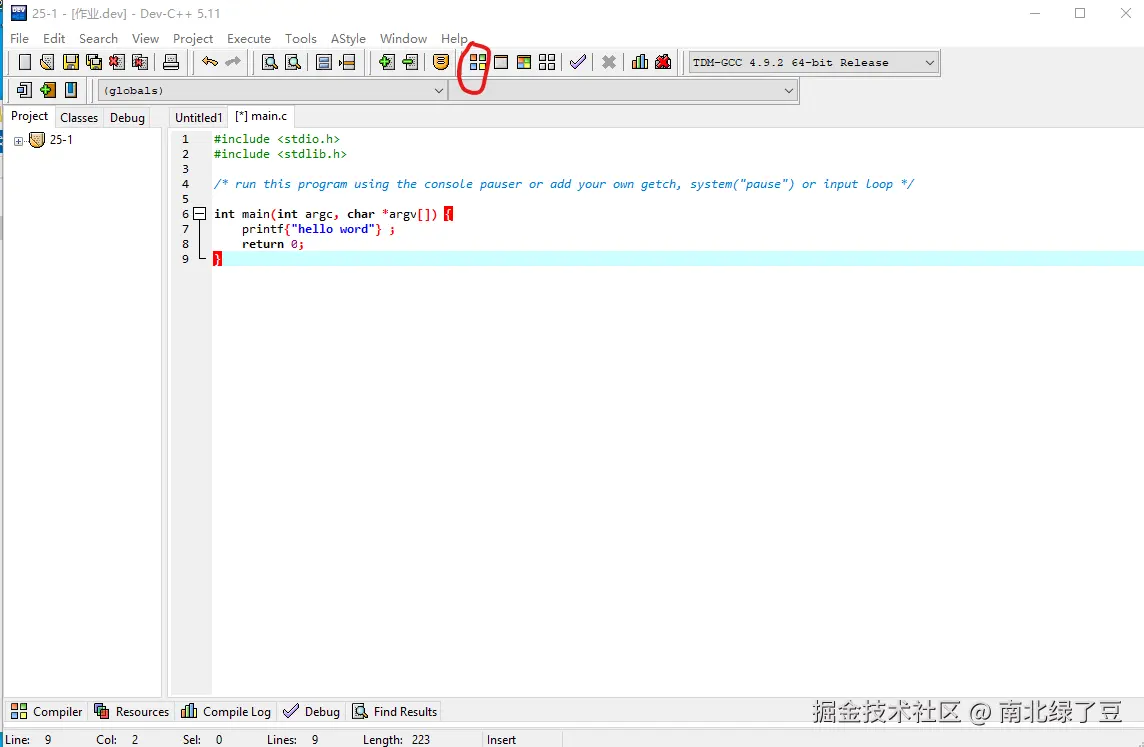The image size is (1144, 747).
Task: Compile and run the program
Action: point(524,62)
